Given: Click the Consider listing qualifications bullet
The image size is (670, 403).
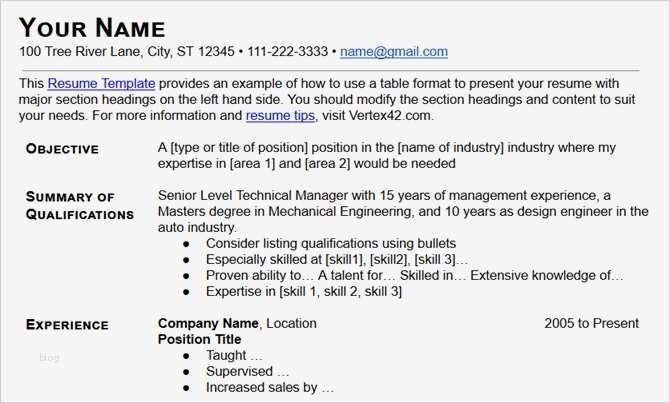Looking at the screenshot, I should (x=330, y=243).
